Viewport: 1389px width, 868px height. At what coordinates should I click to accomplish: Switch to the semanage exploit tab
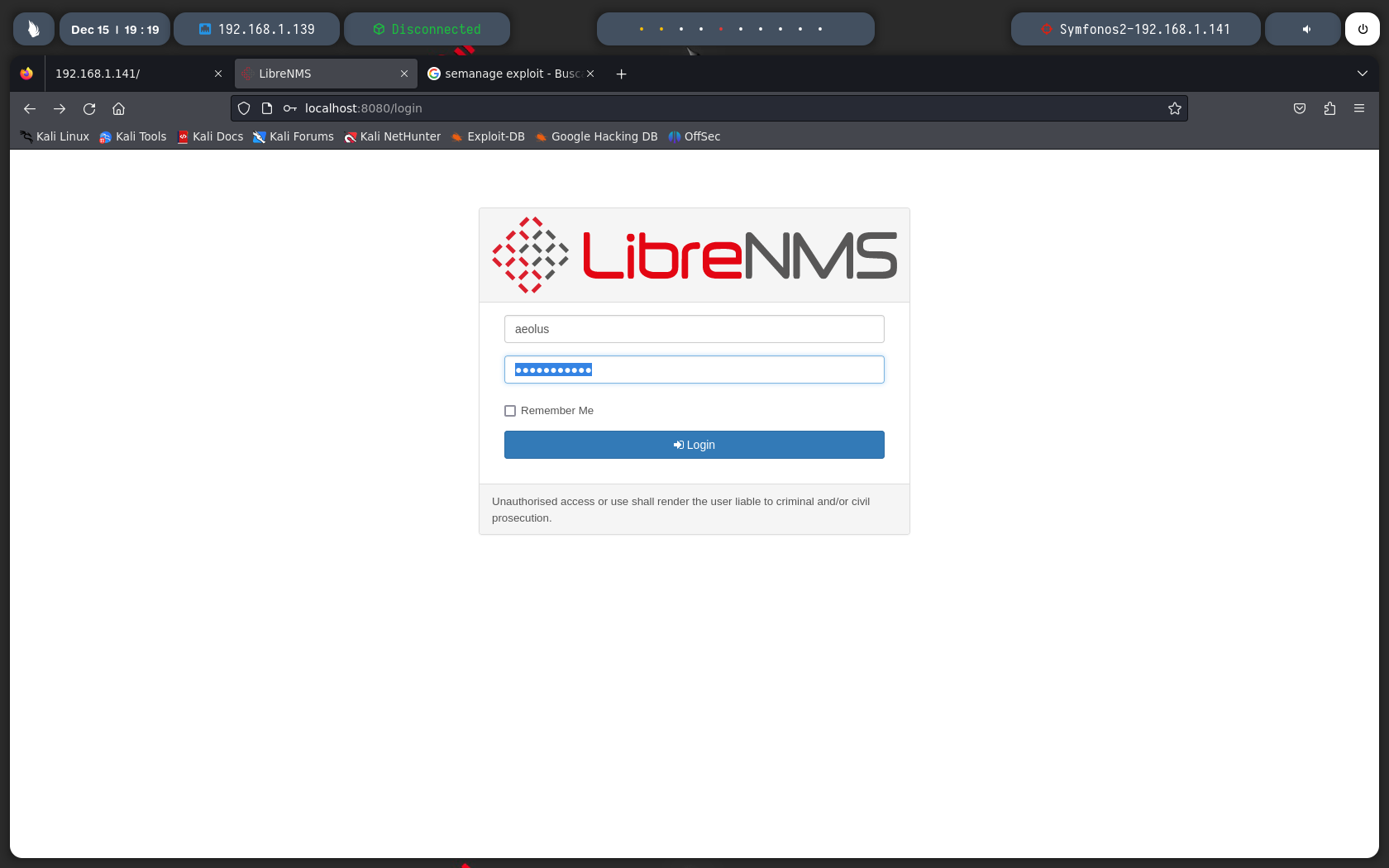[x=504, y=74]
